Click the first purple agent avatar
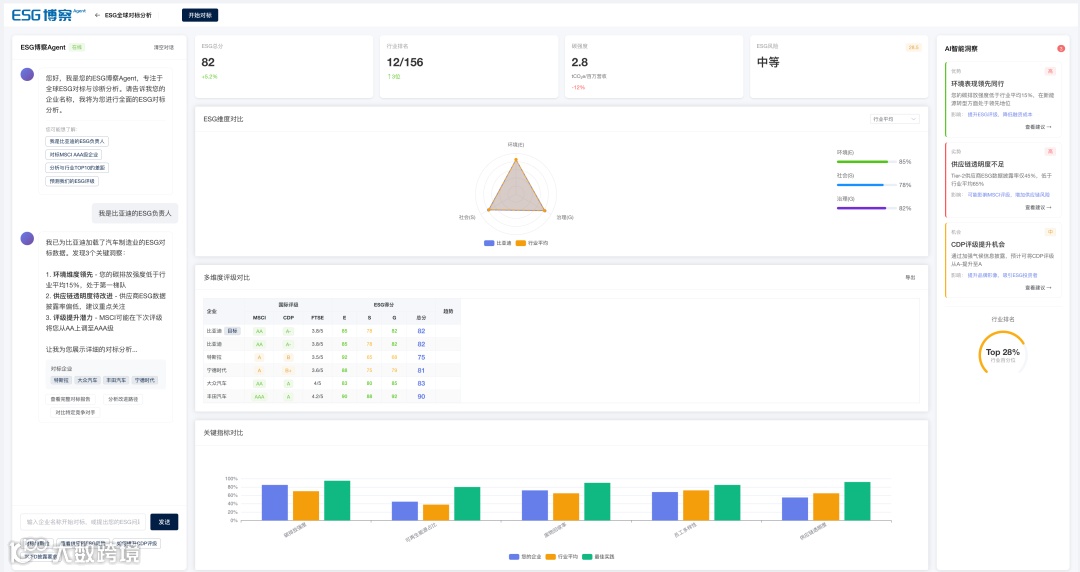 tap(28, 74)
